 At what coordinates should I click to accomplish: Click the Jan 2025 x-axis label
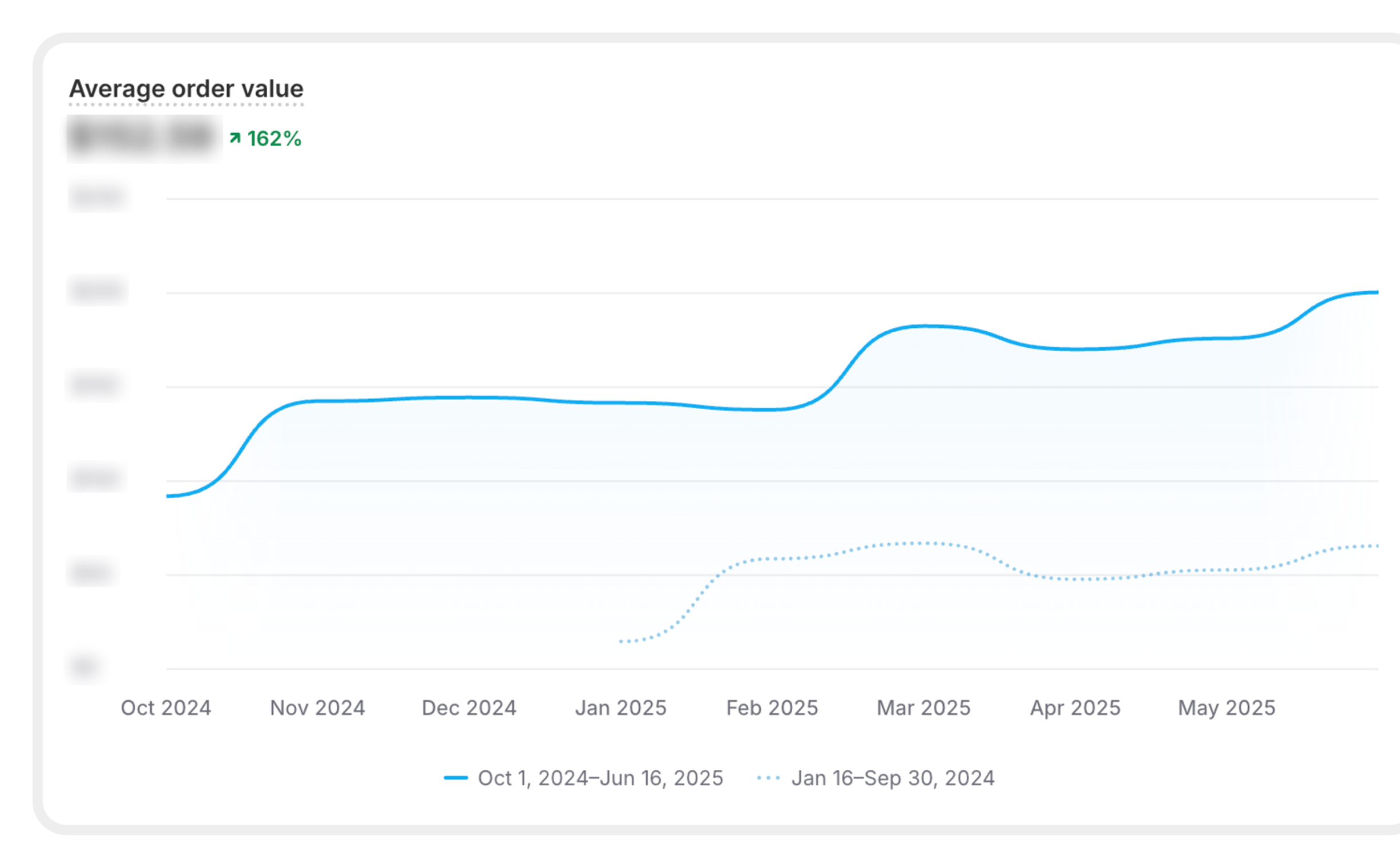(620, 708)
